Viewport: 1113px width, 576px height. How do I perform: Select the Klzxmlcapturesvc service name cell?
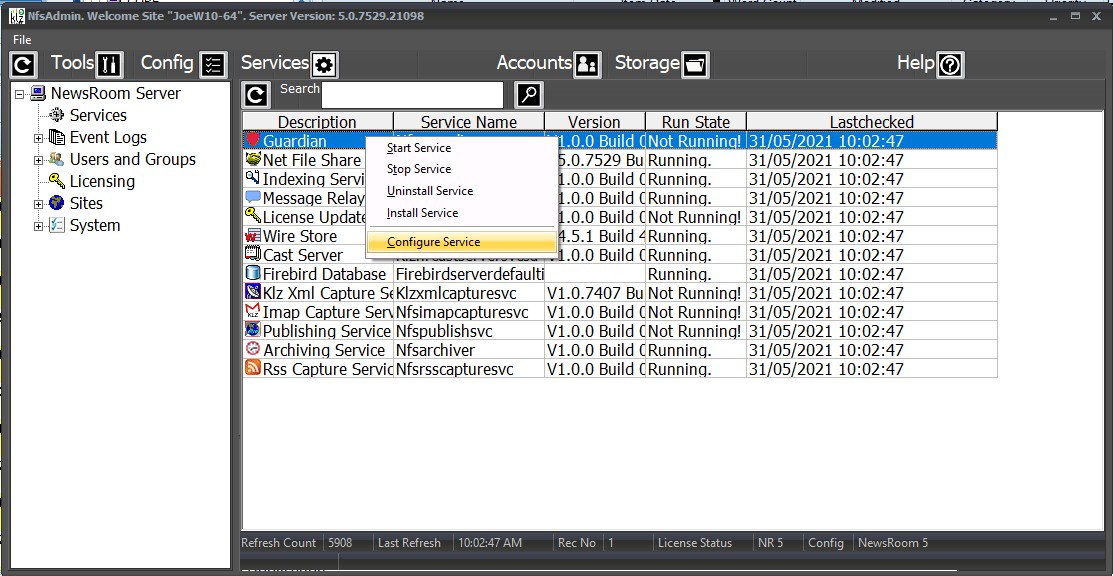coord(469,293)
